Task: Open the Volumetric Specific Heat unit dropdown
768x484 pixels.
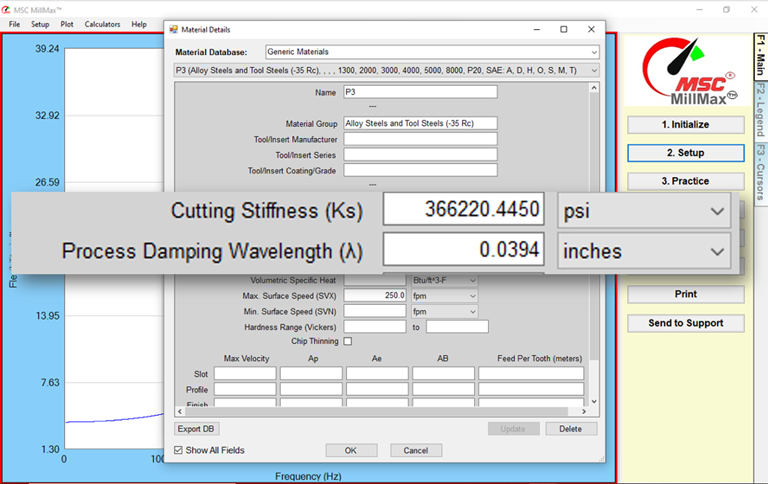Action: click(x=444, y=281)
